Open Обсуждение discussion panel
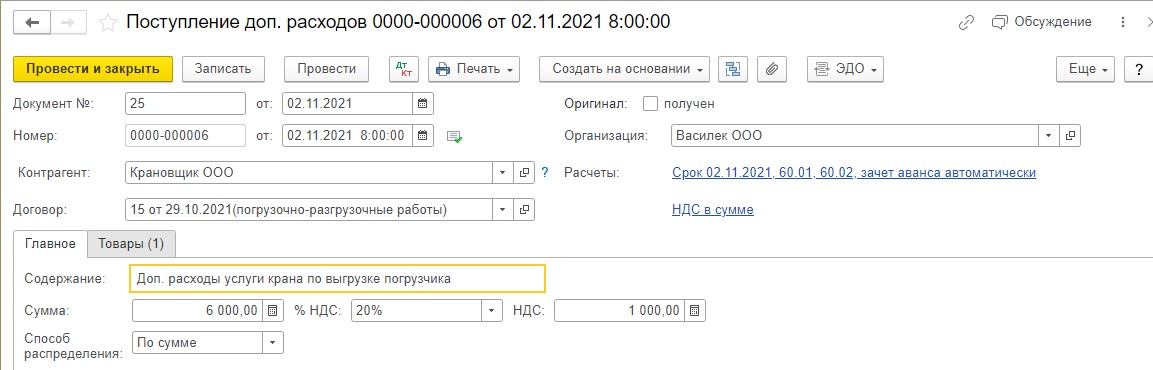 pos(1042,22)
